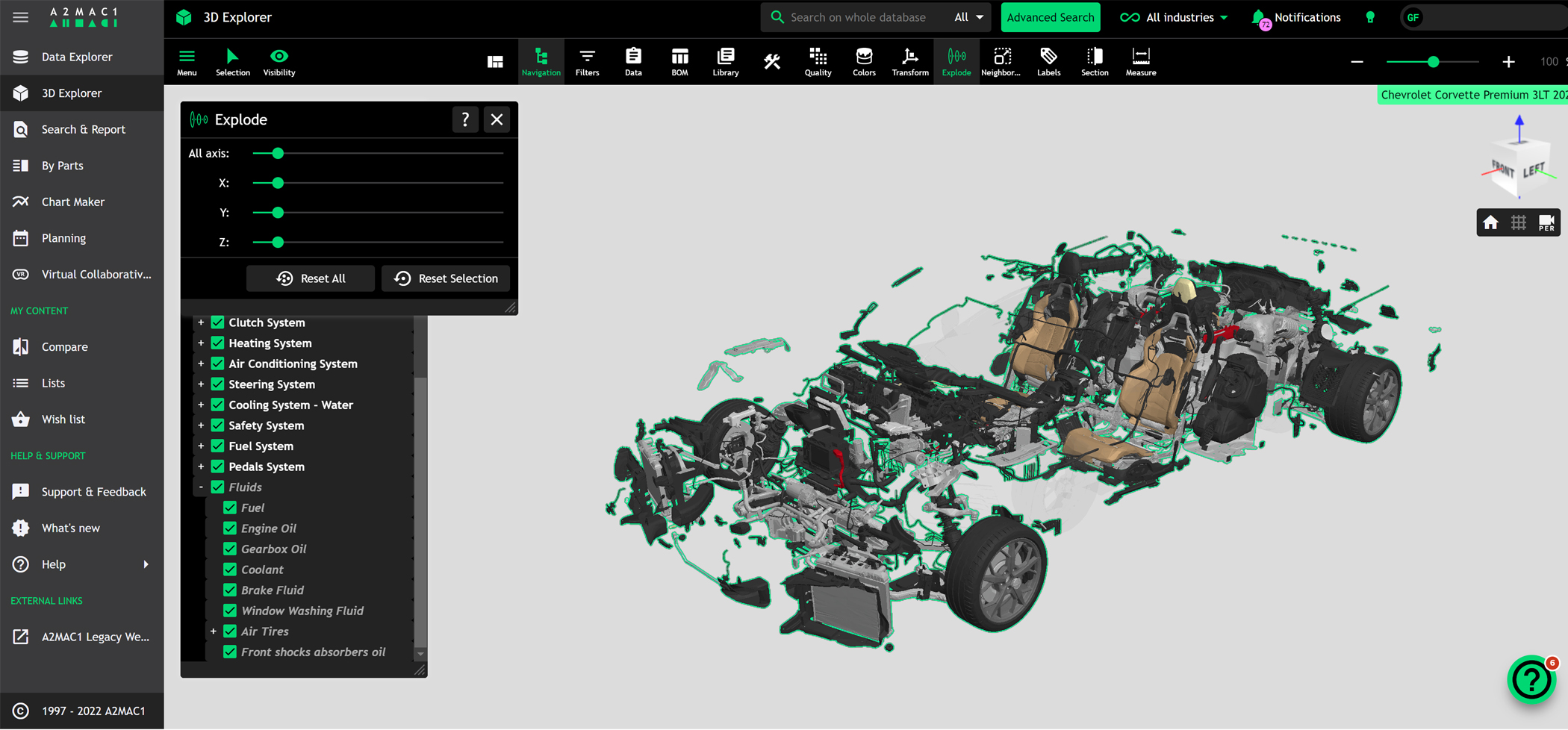This screenshot has height=730, width=1568.
Task: Open the Labels tool
Action: point(1048,61)
